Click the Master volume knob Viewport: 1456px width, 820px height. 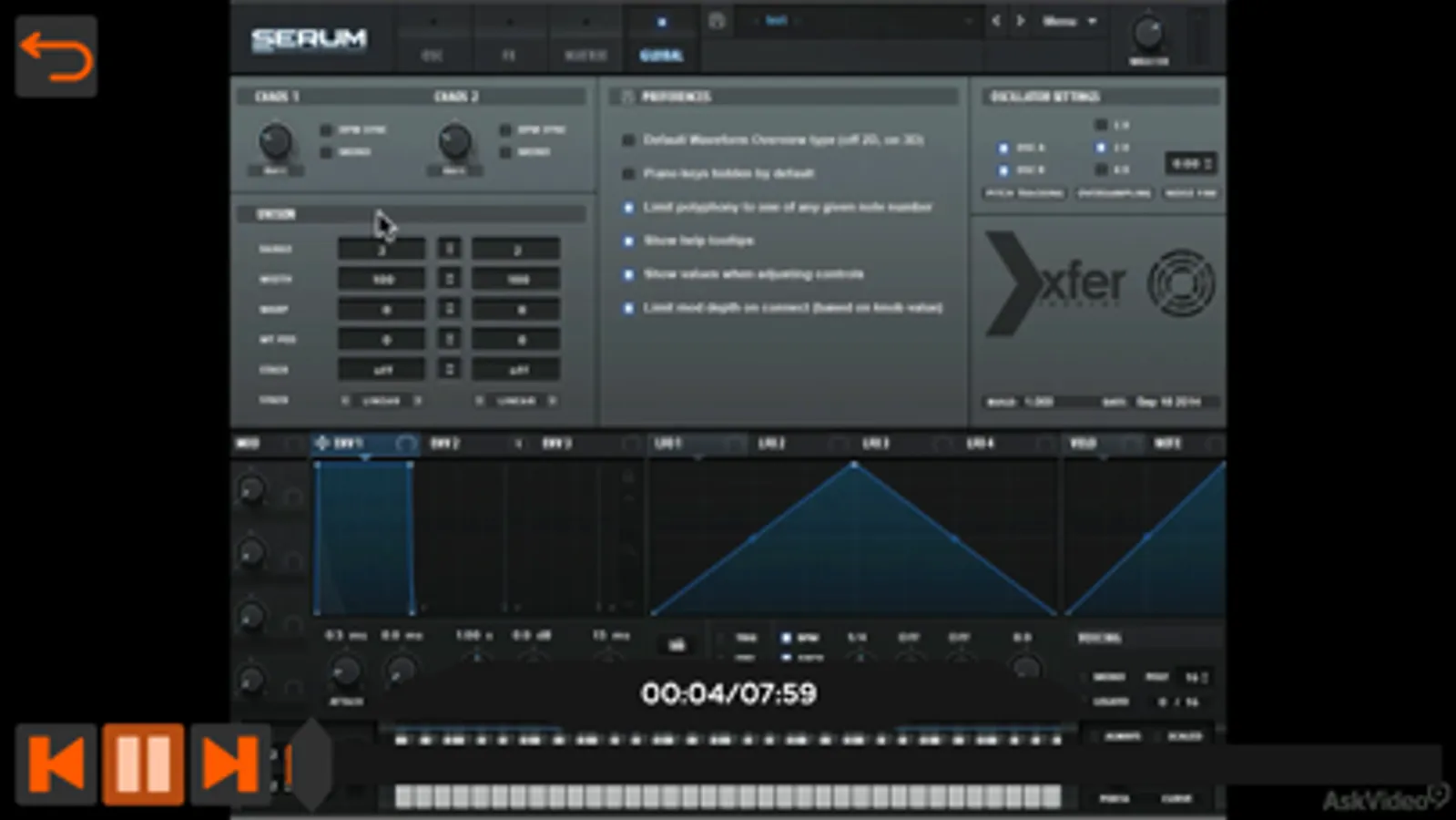click(x=1148, y=34)
